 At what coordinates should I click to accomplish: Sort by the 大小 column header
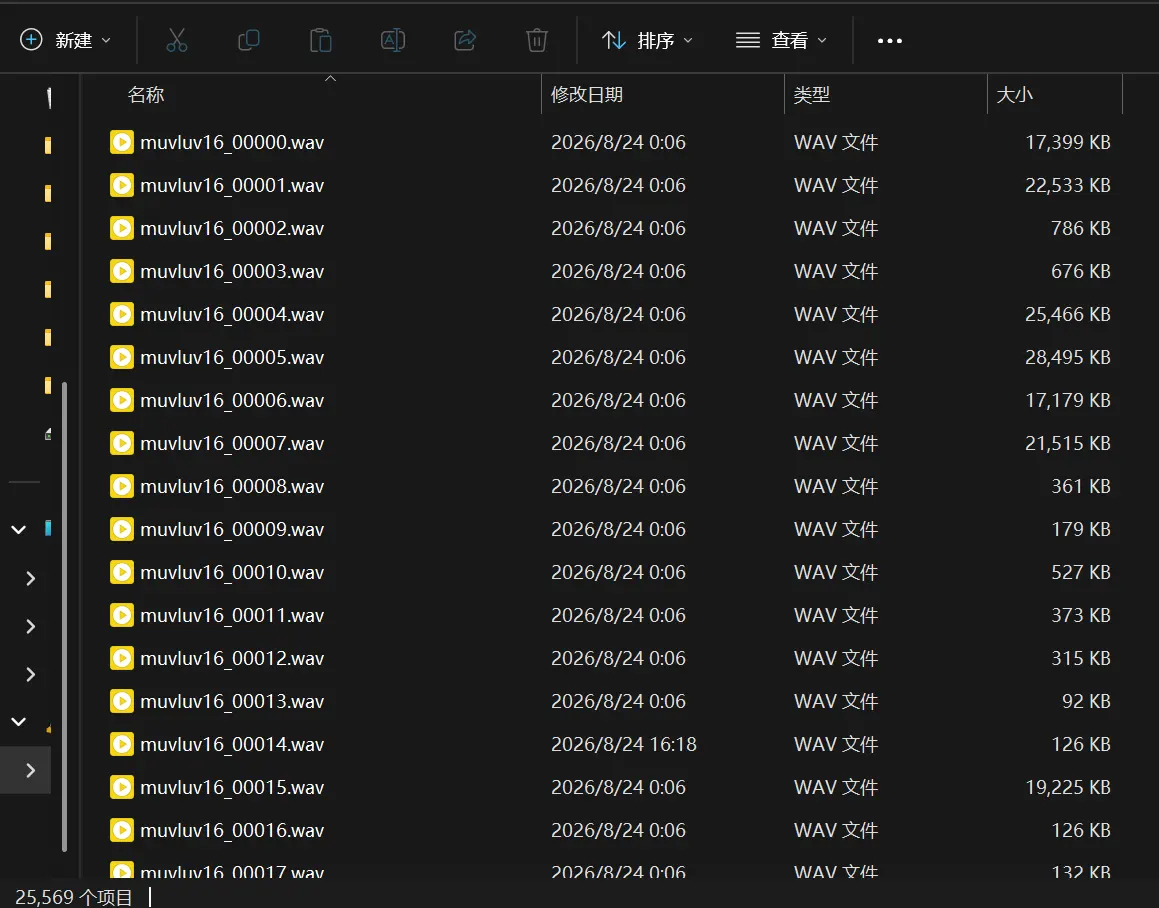(1014, 95)
